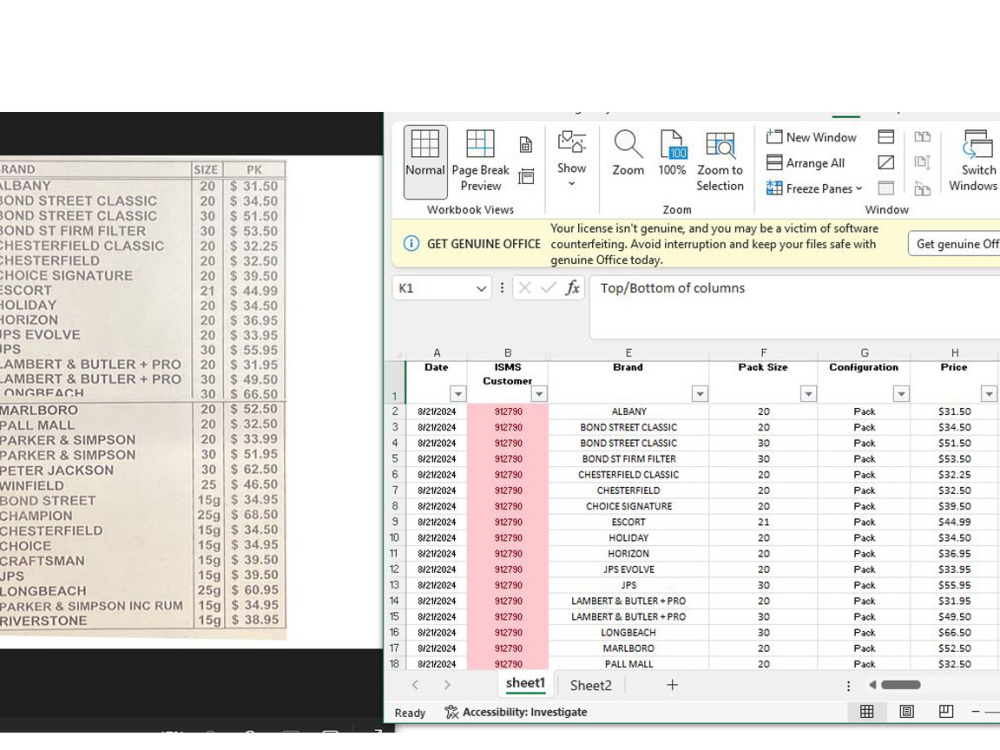1000x750 pixels.
Task: Open the Brand column filter dropdown
Action: tap(700, 393)
